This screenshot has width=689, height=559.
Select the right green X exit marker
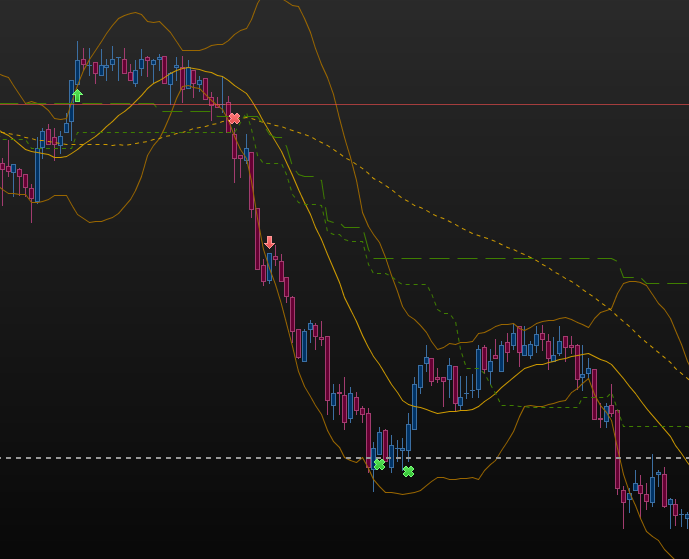click(408, 472)
